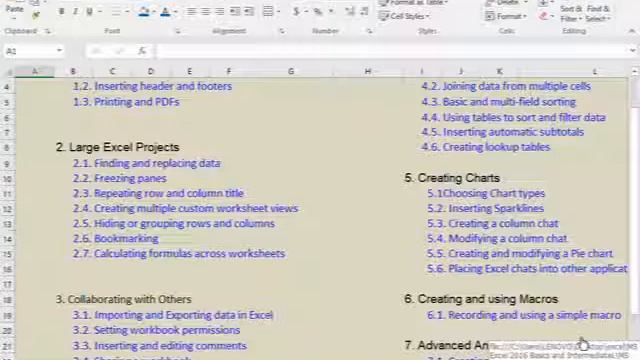Image resolution: width=640 pixels, height=360 pixels.
Task: Click the Increase Decimal icon
Action: 350,11
